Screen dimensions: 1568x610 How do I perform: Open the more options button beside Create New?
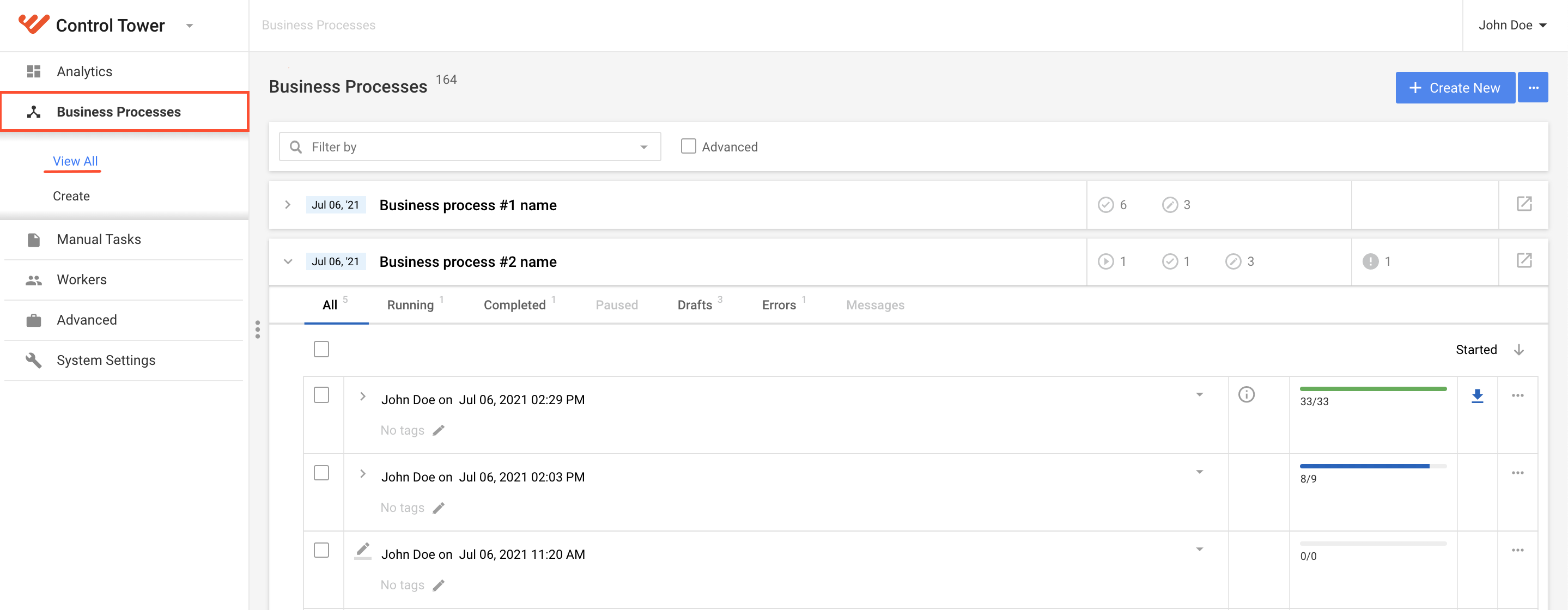pyautogui.click(x=1533, y=88)
